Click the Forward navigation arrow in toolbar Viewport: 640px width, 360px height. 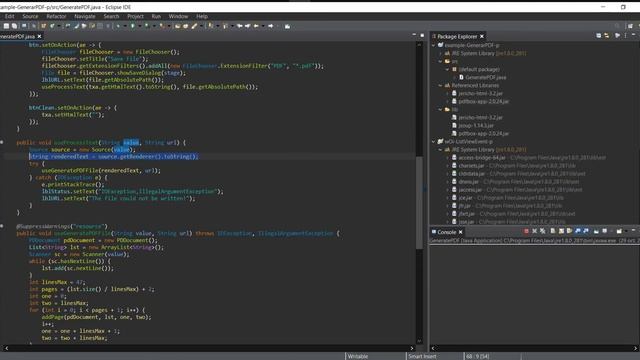(270, 26)
